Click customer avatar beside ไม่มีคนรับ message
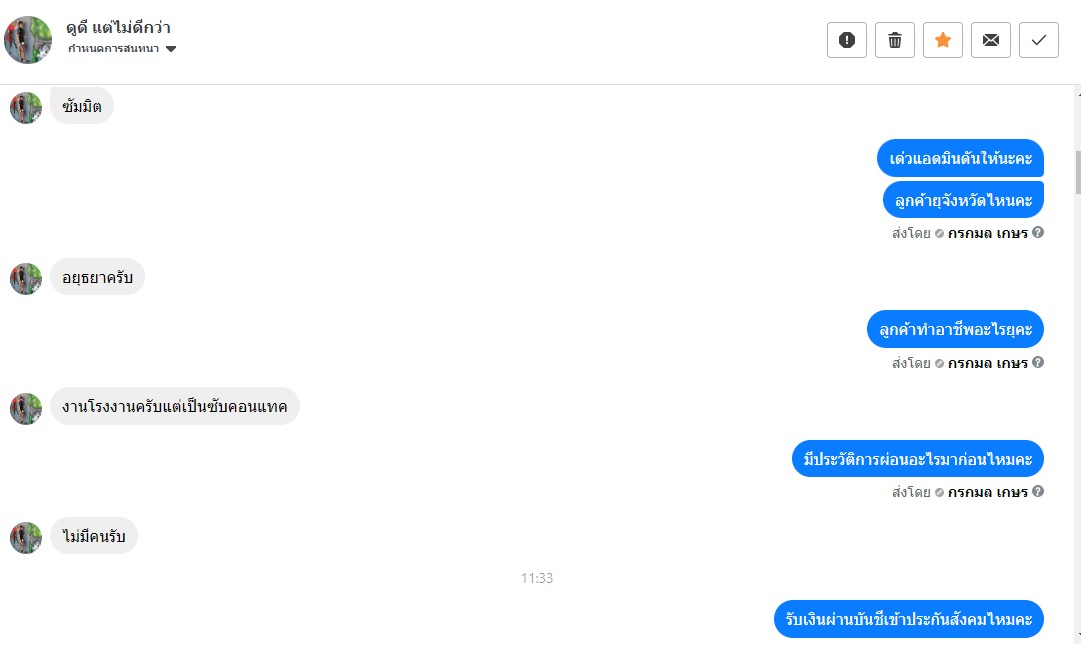The image size is (1081, 646). coord(26,538)
